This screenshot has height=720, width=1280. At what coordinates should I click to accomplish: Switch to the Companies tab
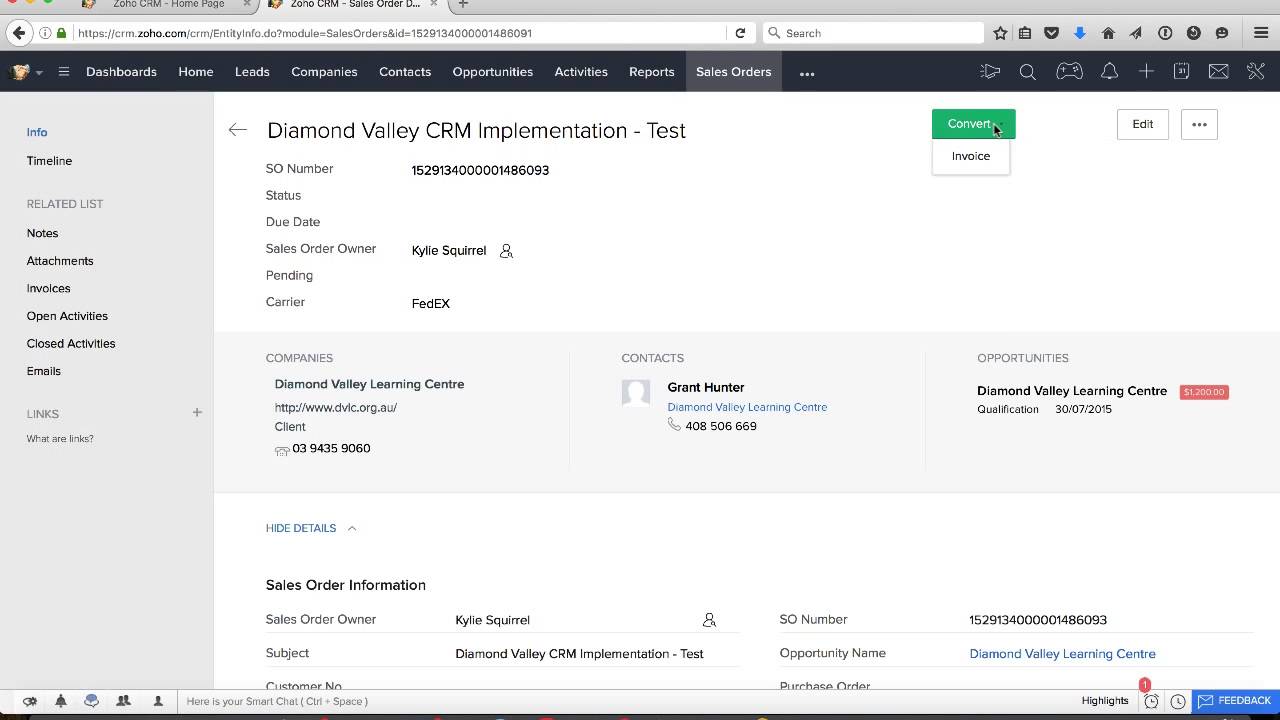pos(324,72)
